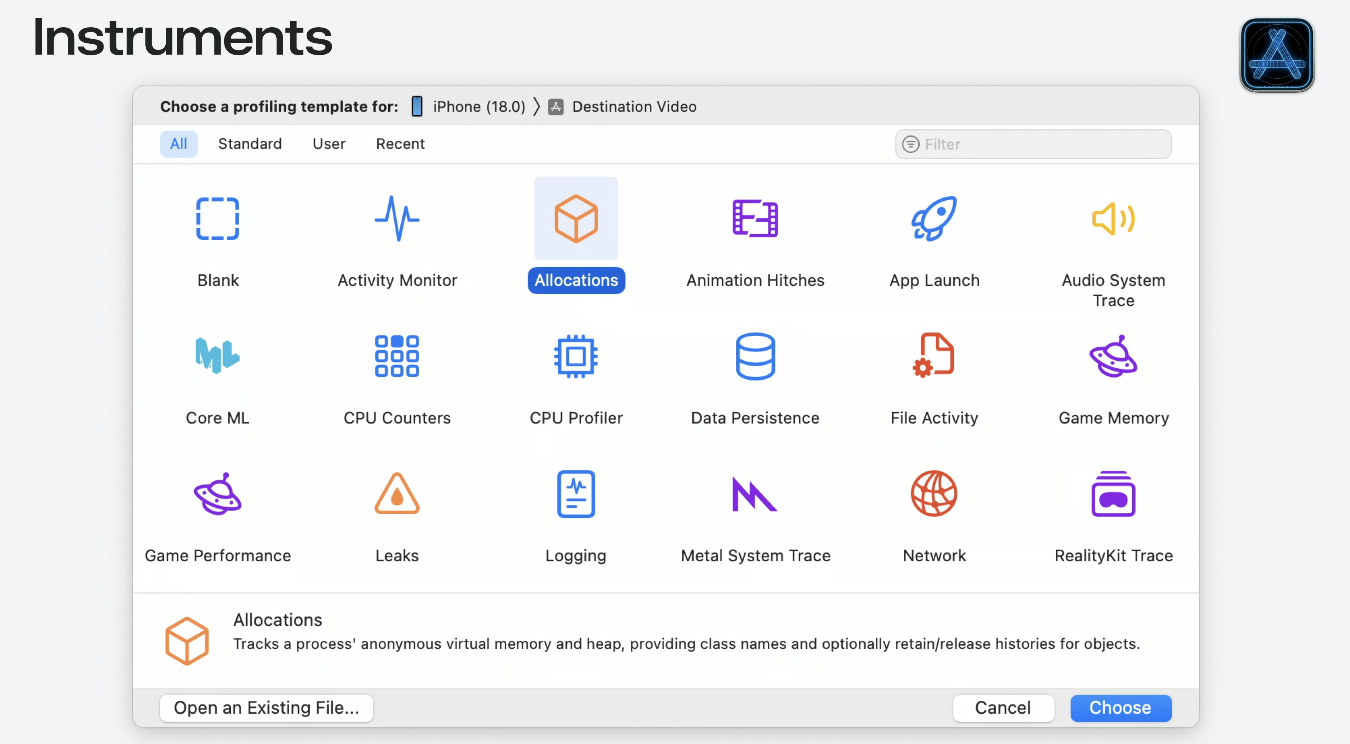Viewport: 1350px width, 744px height.
Task: Click the Game Performance label
Action: (217, 556)
